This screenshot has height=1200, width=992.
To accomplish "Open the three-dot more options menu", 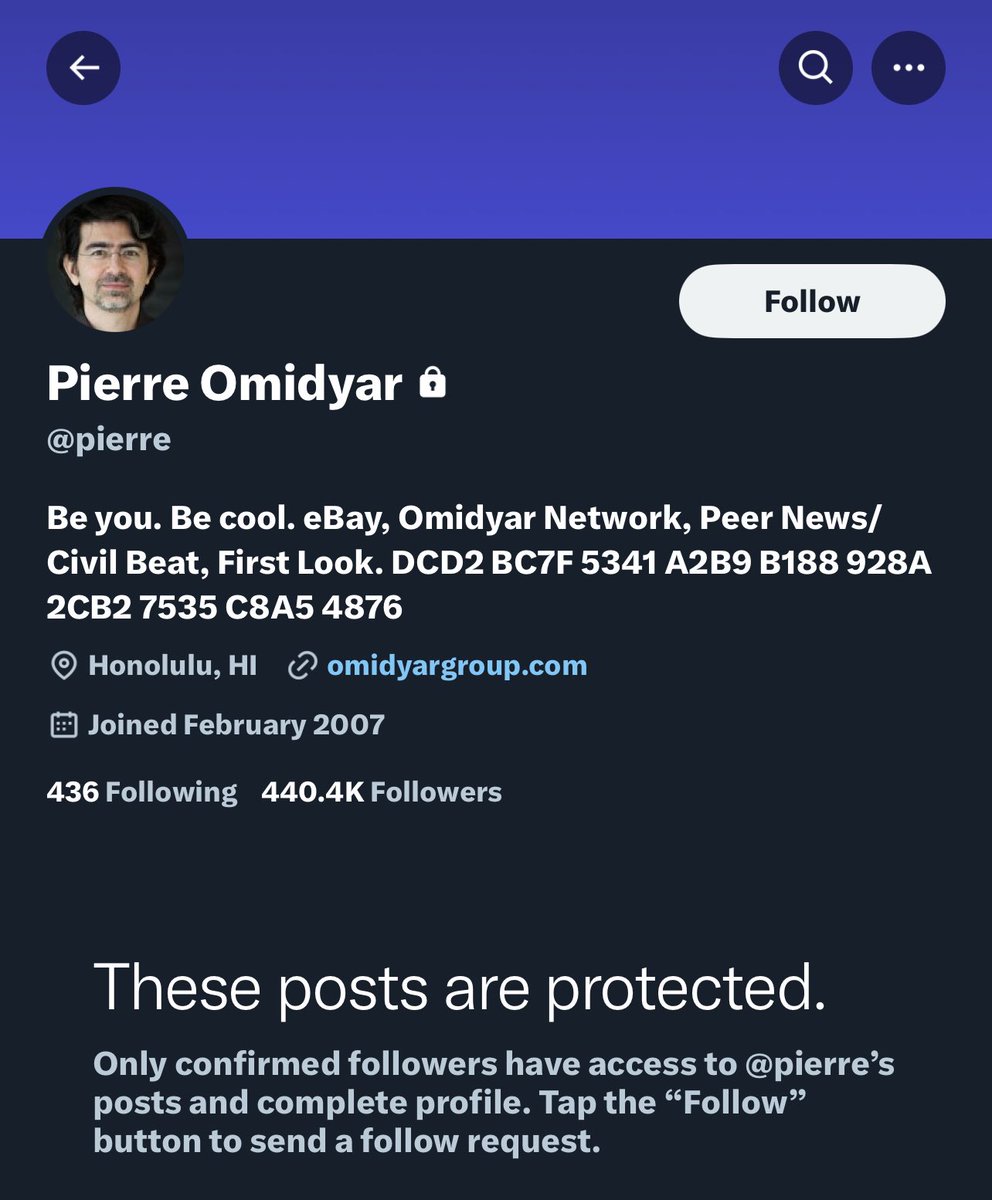I will pyautogui.click(x=908, y=68).
